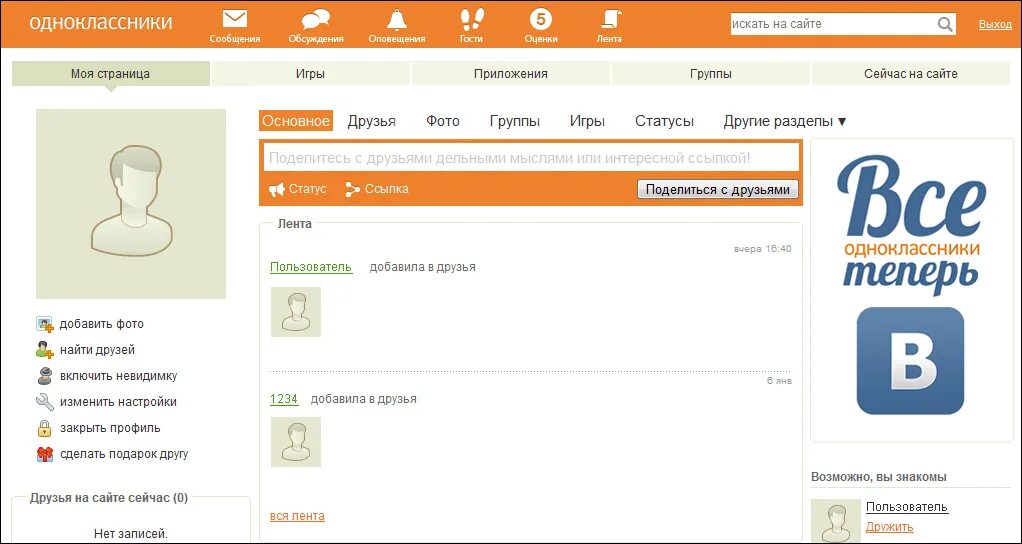The image size is (1022, 544).
Task: Open Гости footprints icon
Action: click(471, 20)
